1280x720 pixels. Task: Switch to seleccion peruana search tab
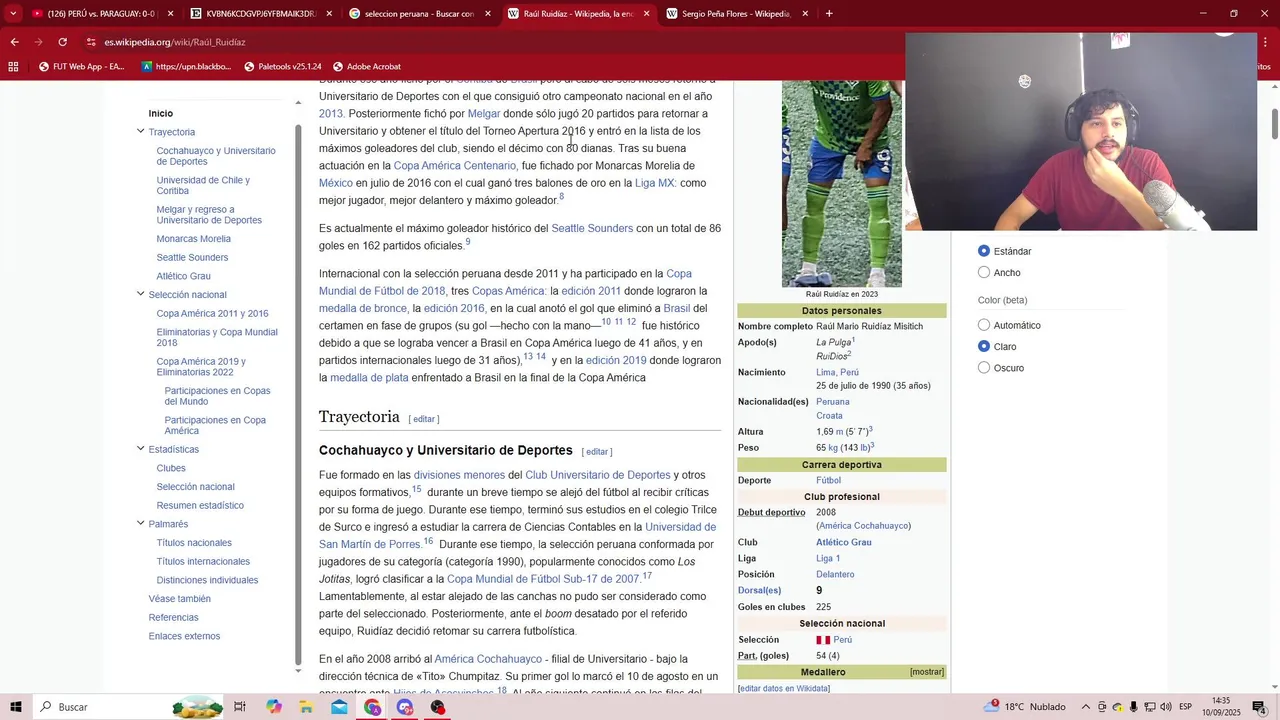419,14
